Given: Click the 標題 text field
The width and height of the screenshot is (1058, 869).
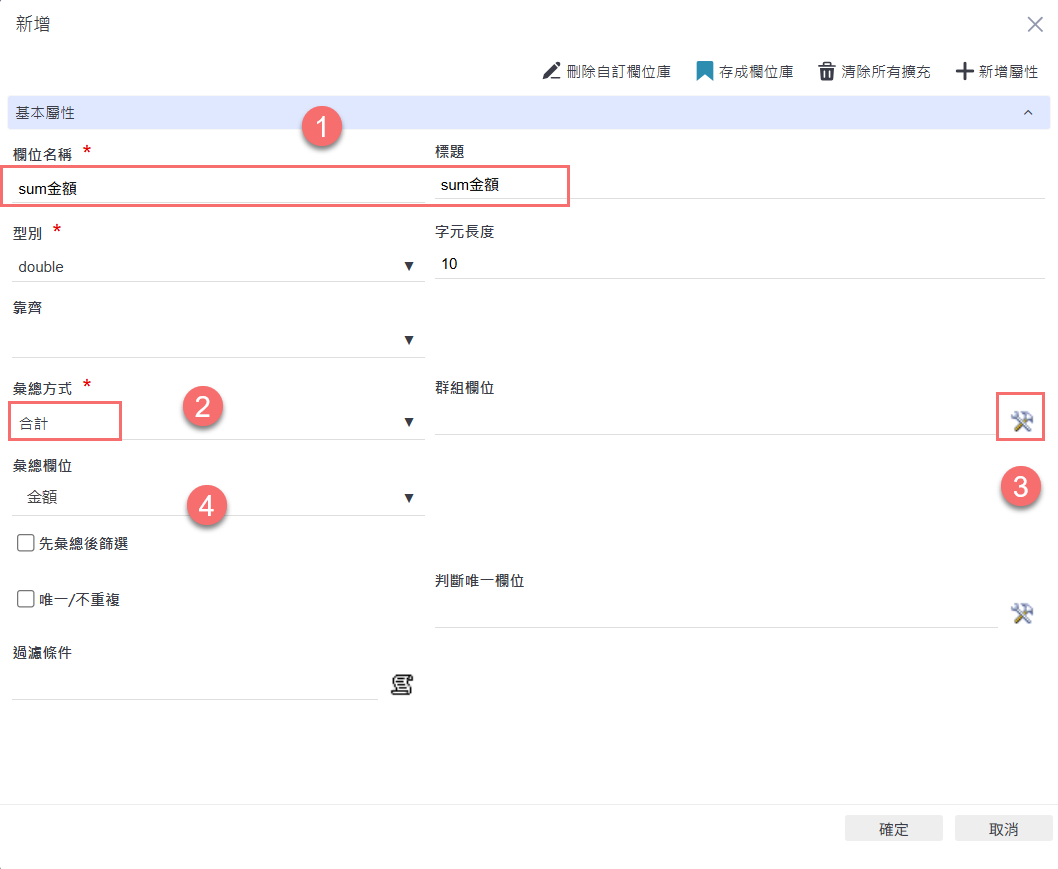Looking at the screenshot, I should pyautogui.click(x=740, y=185).
